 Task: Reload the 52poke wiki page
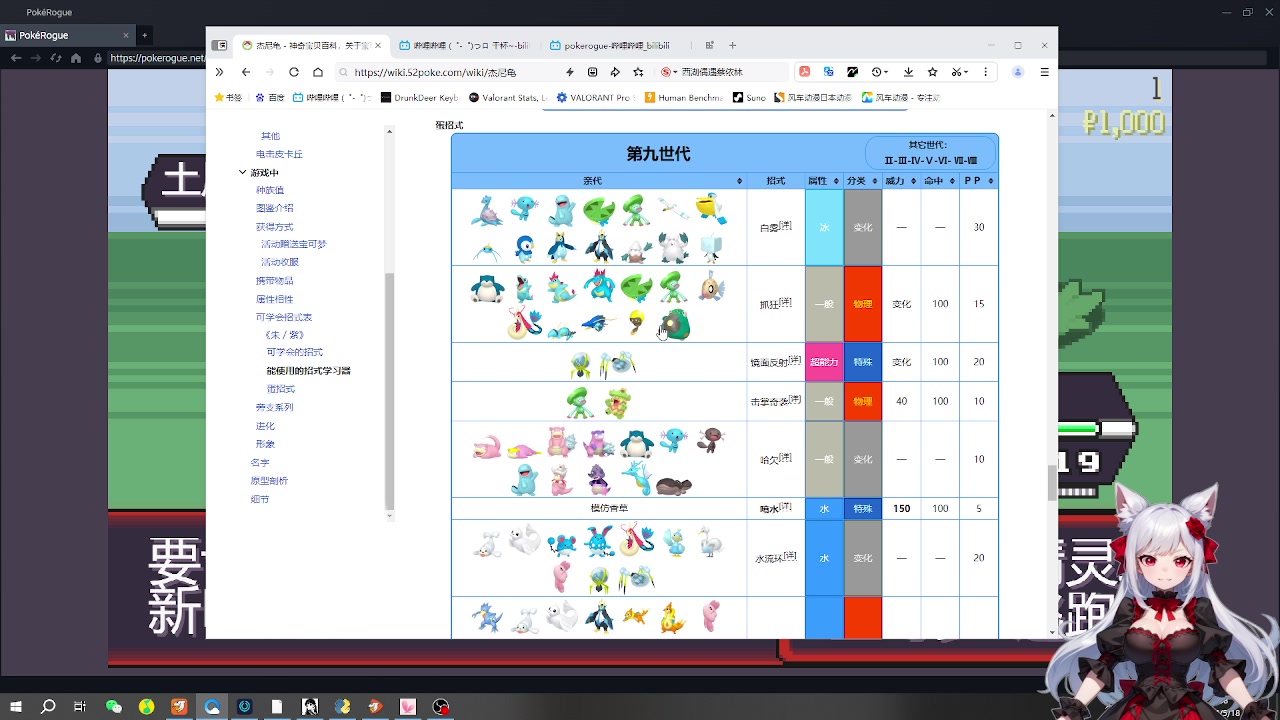pyautogui.click(x=294, y=72)
